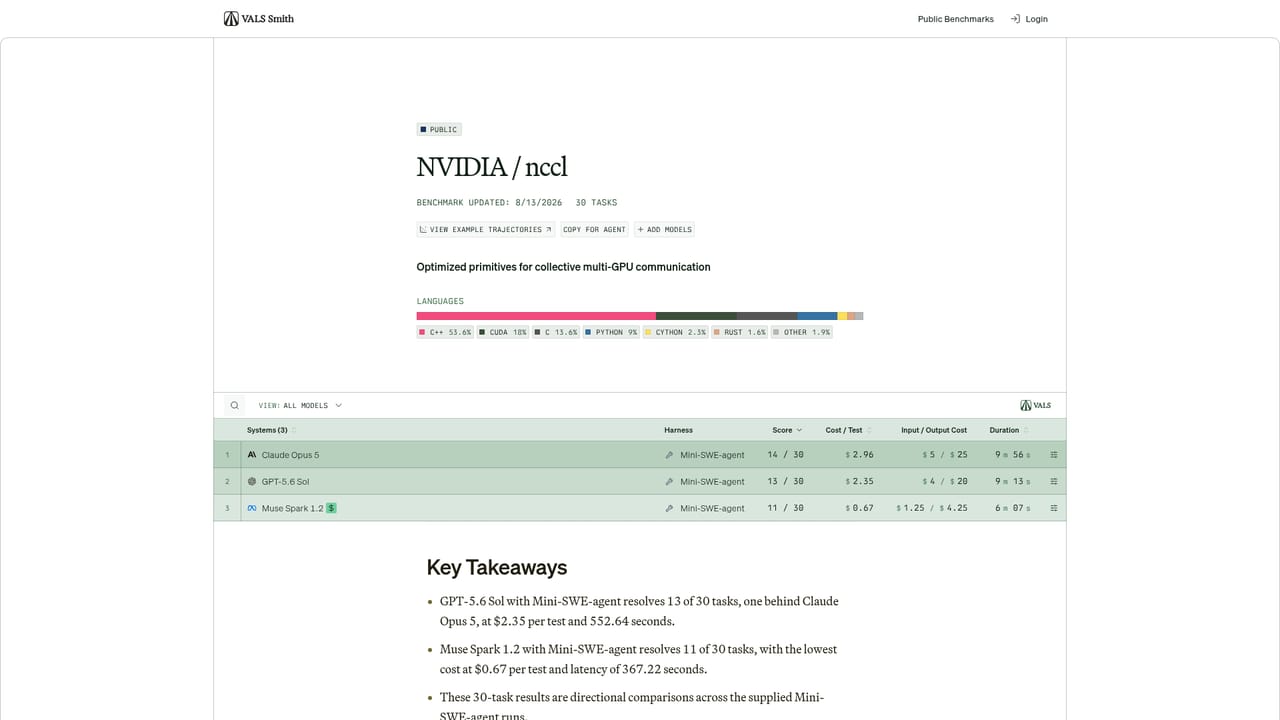1280x720 pixels.
Task: Click the green dollar badge beside Muse Spark
Action: pos(331,508)
